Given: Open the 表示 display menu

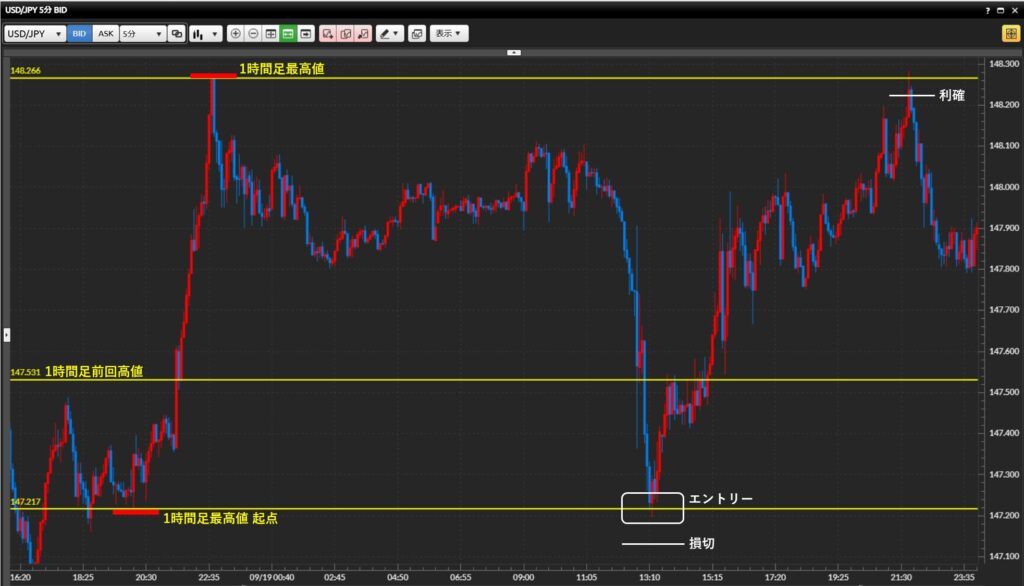Looking at the screenshot, I should pos(449,33).
